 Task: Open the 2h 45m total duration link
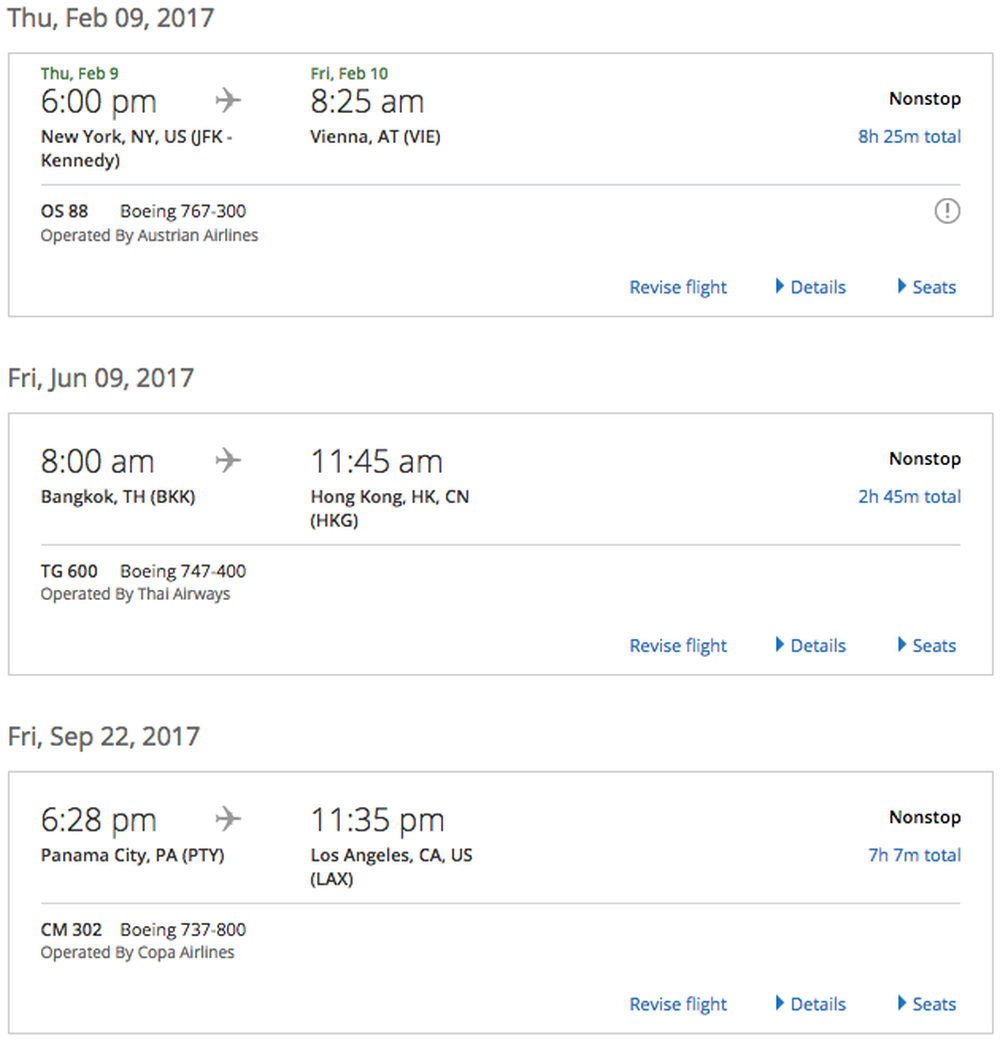pyautogui.click(x=909, y=496)
